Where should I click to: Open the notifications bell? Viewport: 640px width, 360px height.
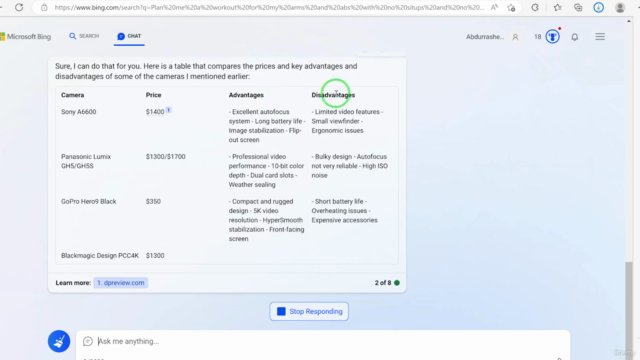click(x=575, y=37)
